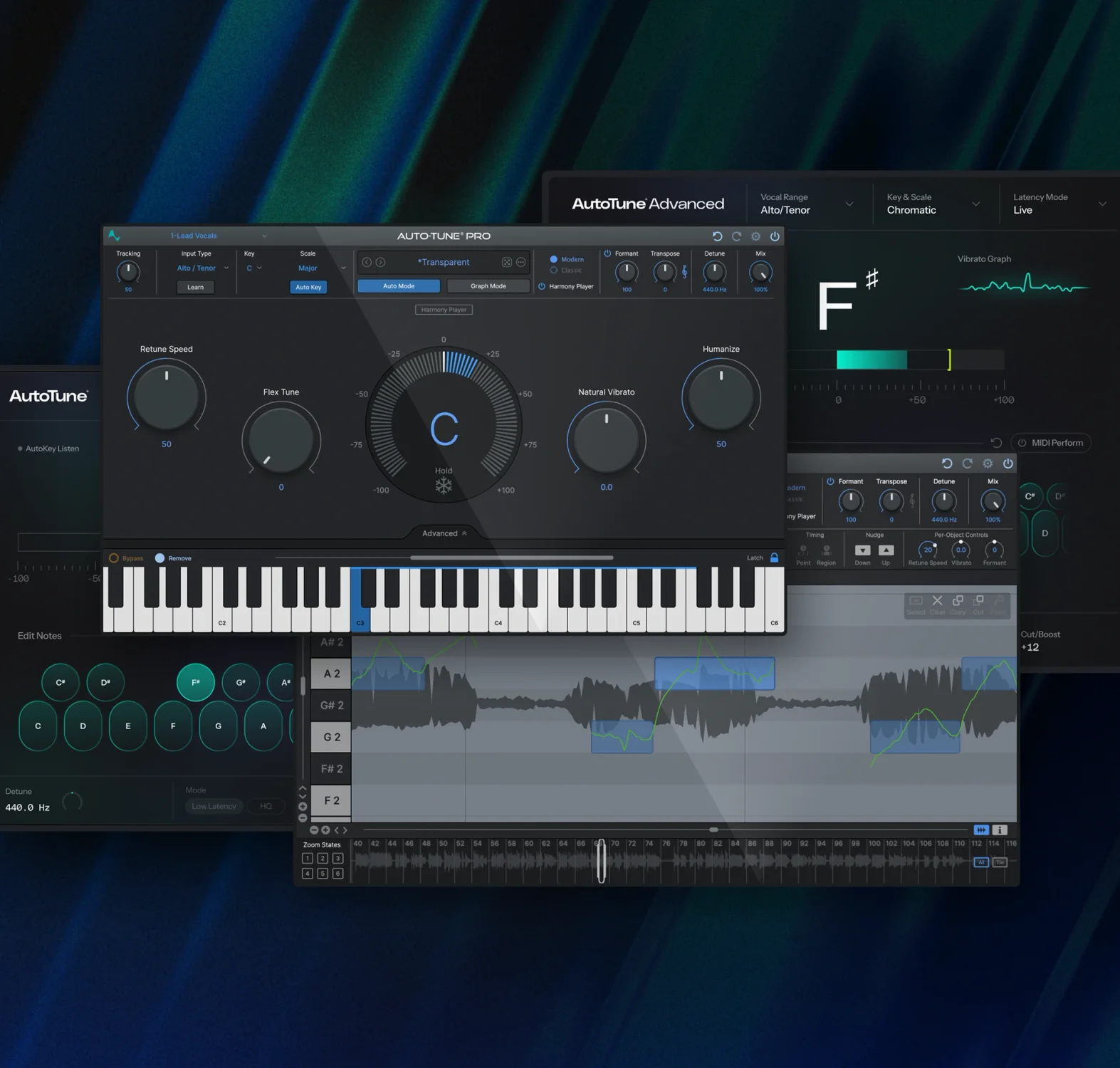Select Zoom State 6

coord(338,874)
